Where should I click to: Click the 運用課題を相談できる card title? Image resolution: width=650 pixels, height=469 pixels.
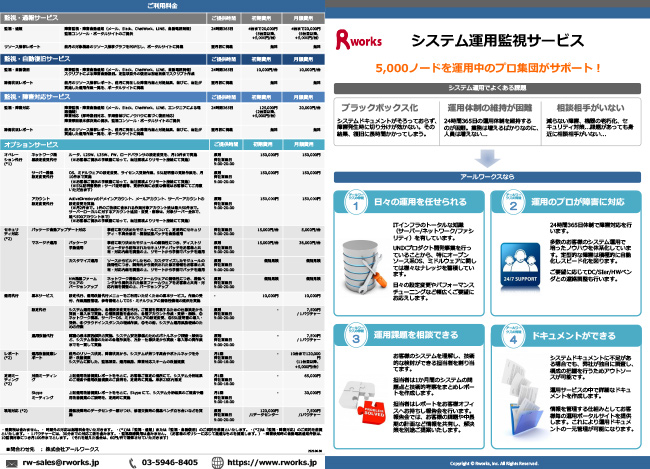[x=416, y=335]
